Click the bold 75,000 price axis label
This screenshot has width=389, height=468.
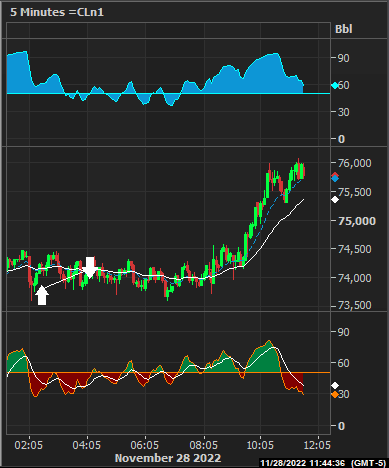click(357, 221)
